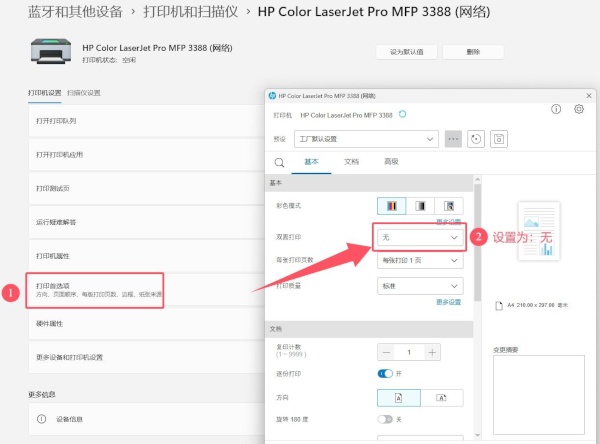The height and width of the screenshot is (444, 600).
Task: Open 打开打印队列 row
Action: click(x=147, y=121)
